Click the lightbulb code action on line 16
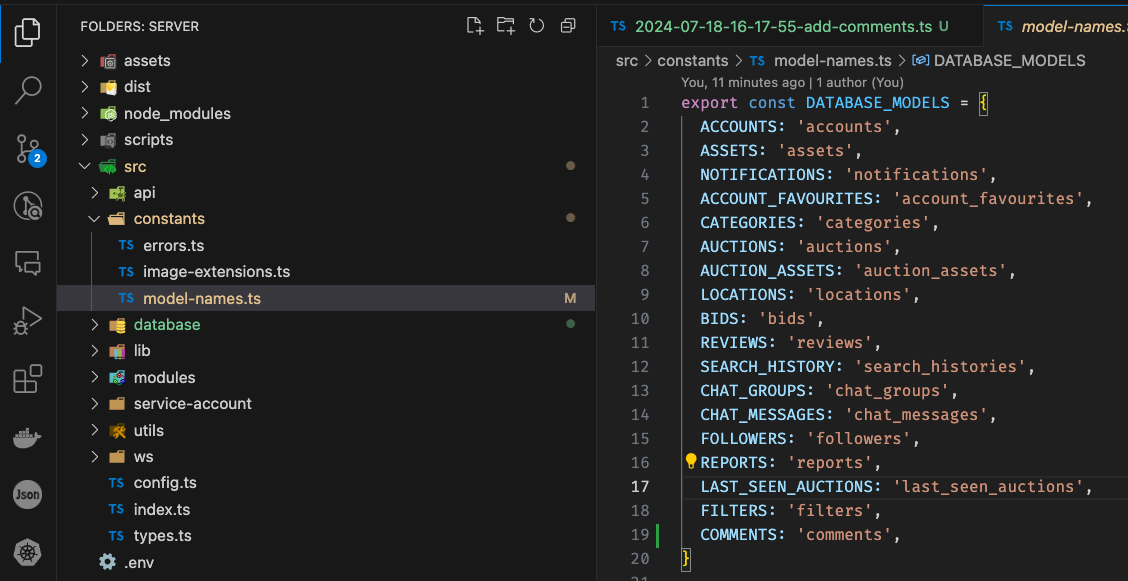This screenshot has height=581, width=1128. [x=691, y=461]
